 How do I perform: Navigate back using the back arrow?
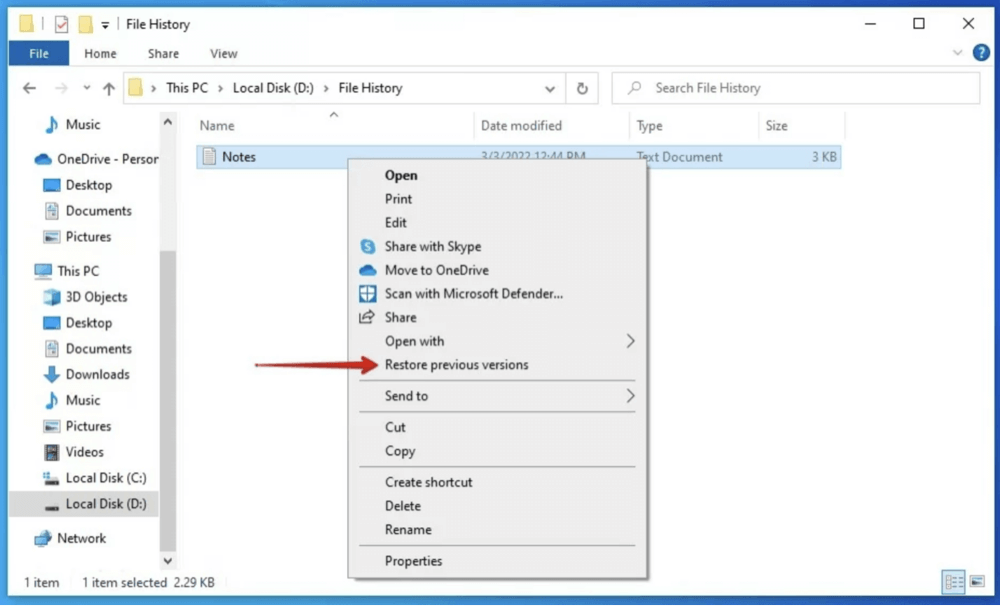coord(29,88)
